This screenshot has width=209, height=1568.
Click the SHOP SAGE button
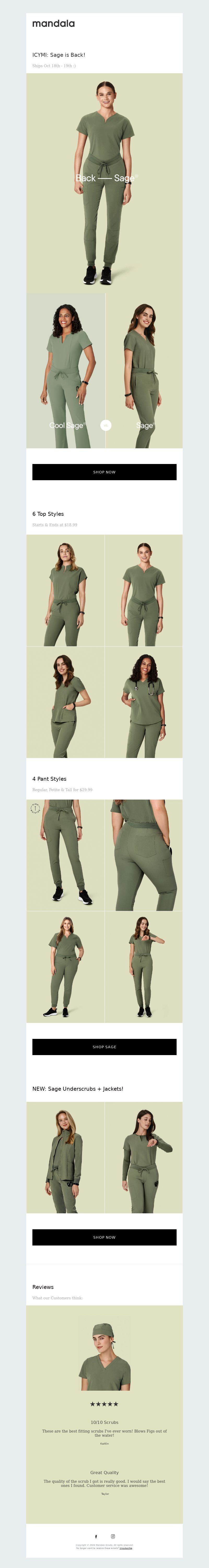click(104, 1047)
